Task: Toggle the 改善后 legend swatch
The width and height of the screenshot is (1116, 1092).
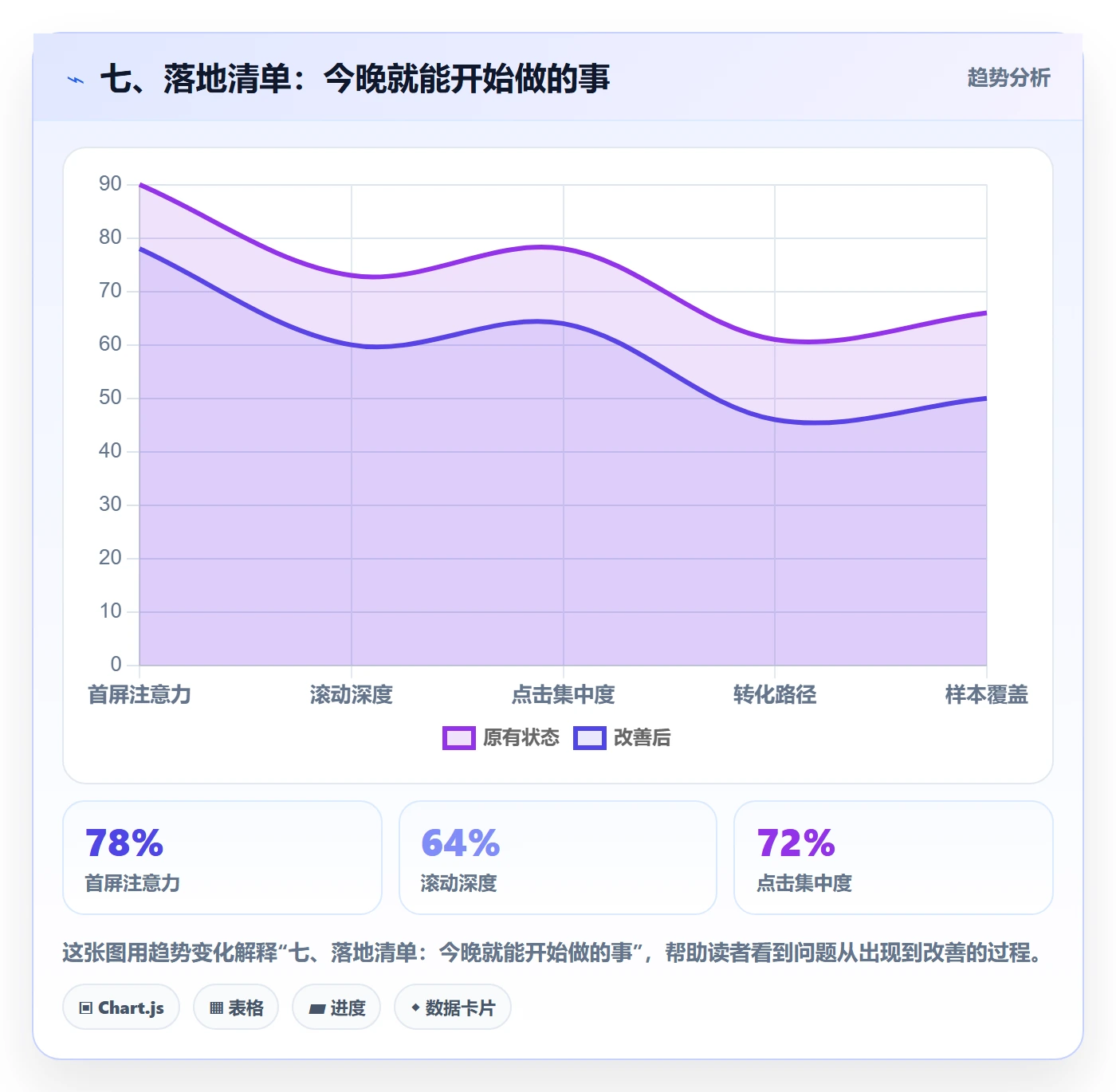Action: tap(590, 738)
